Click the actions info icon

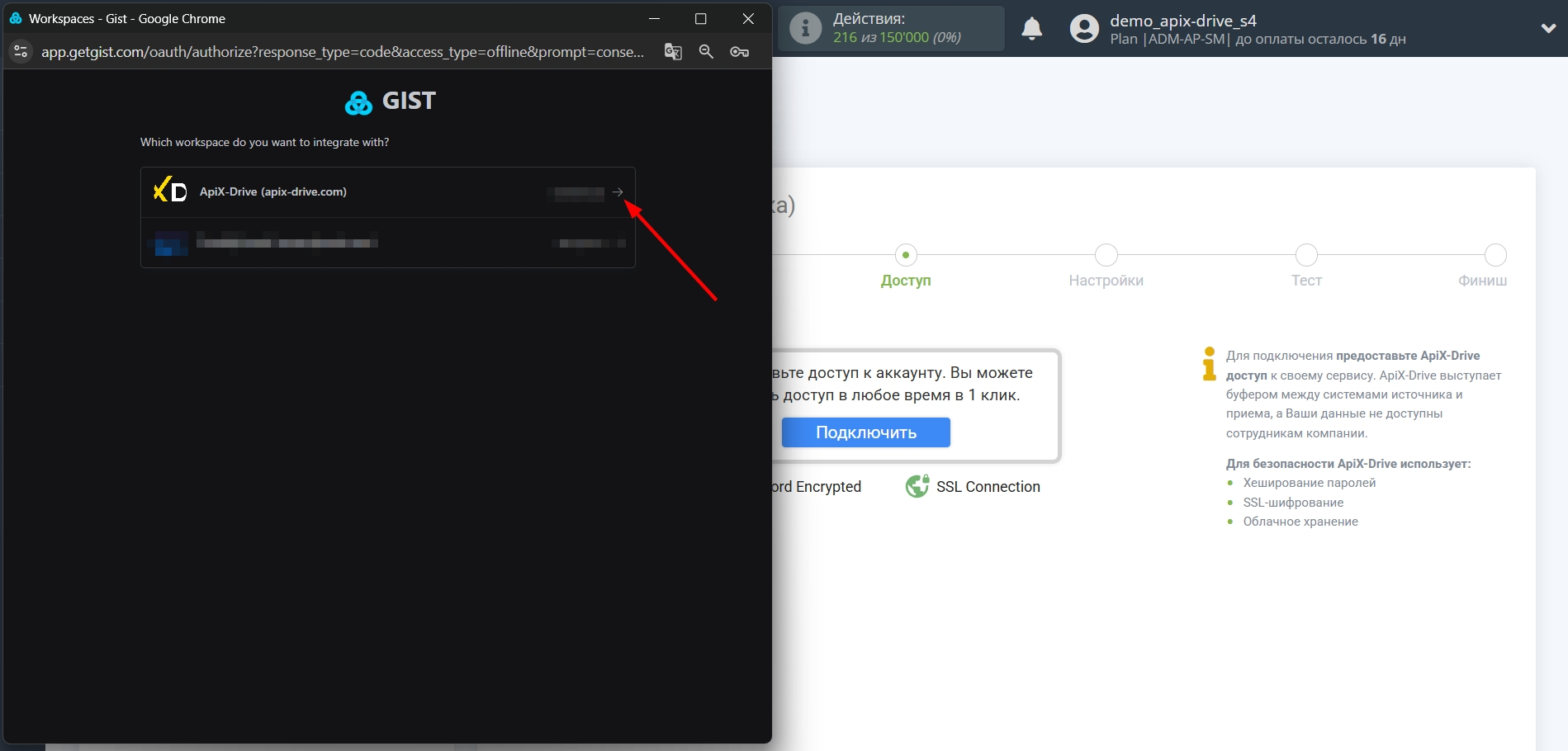[805, 29]
